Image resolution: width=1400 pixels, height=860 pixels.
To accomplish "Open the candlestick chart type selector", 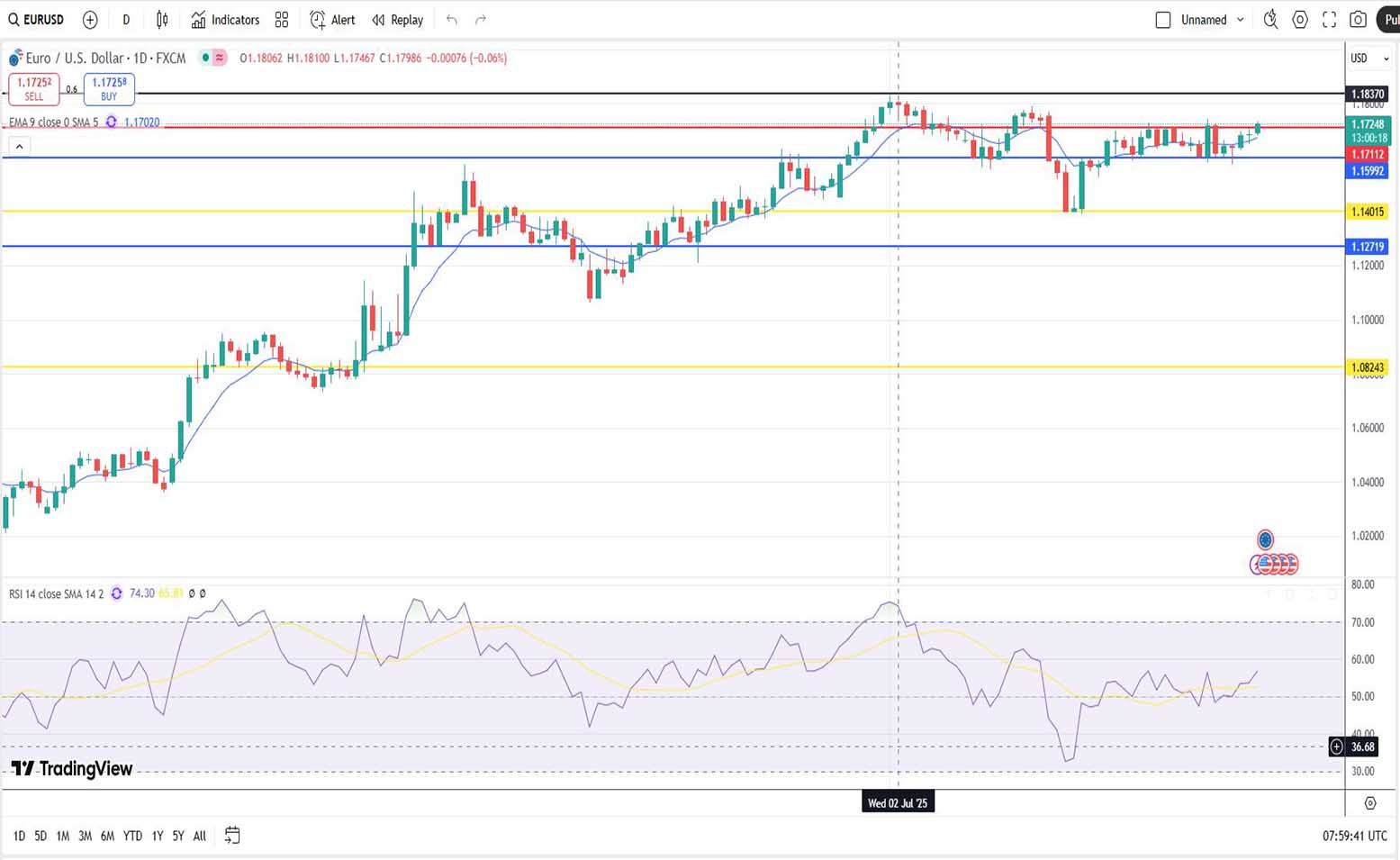I will click(162, 20).
